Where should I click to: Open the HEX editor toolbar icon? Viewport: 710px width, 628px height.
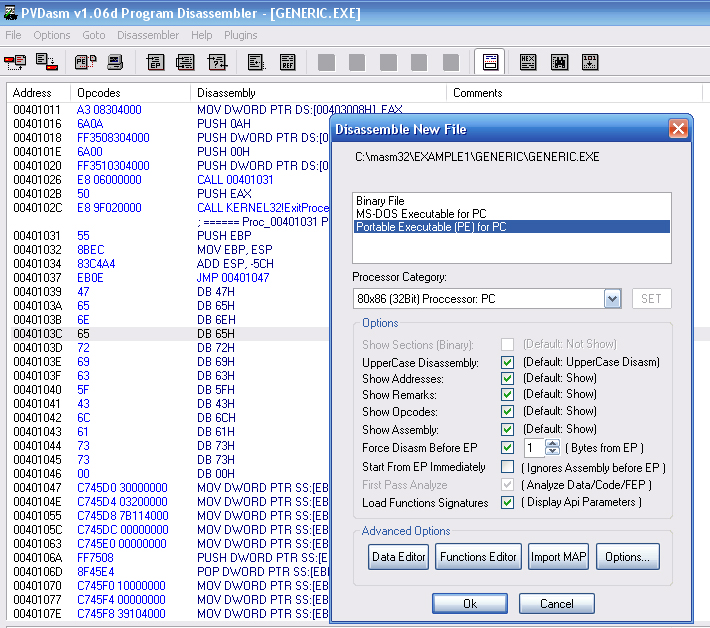click(528, 62)
